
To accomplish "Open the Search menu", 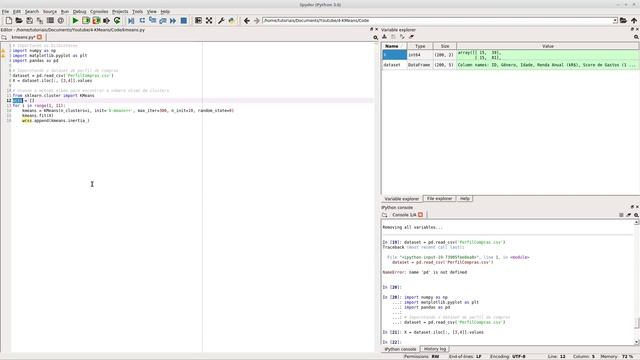I will pos(32,11).
